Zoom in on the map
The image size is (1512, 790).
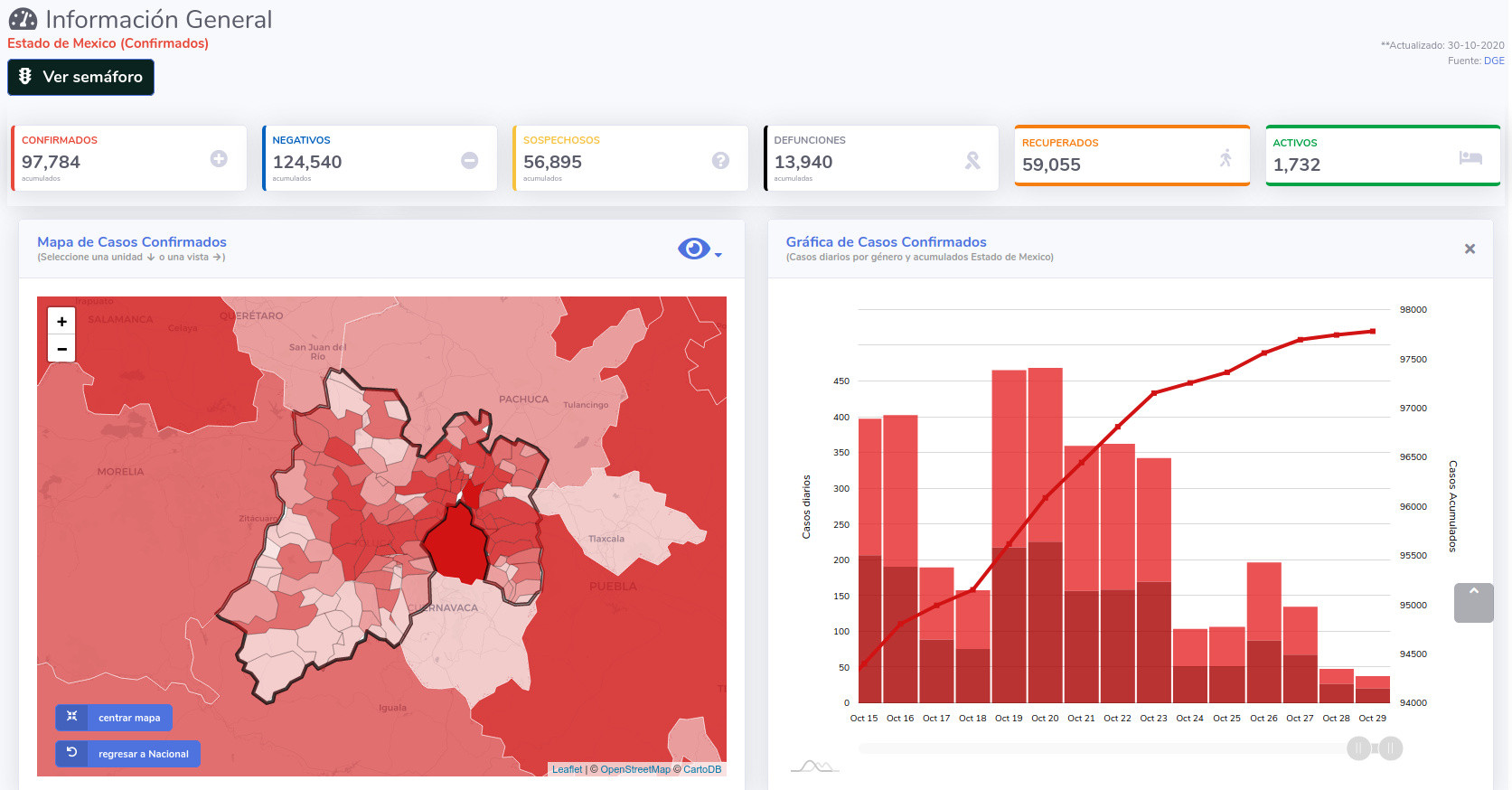tap(61, 321)
